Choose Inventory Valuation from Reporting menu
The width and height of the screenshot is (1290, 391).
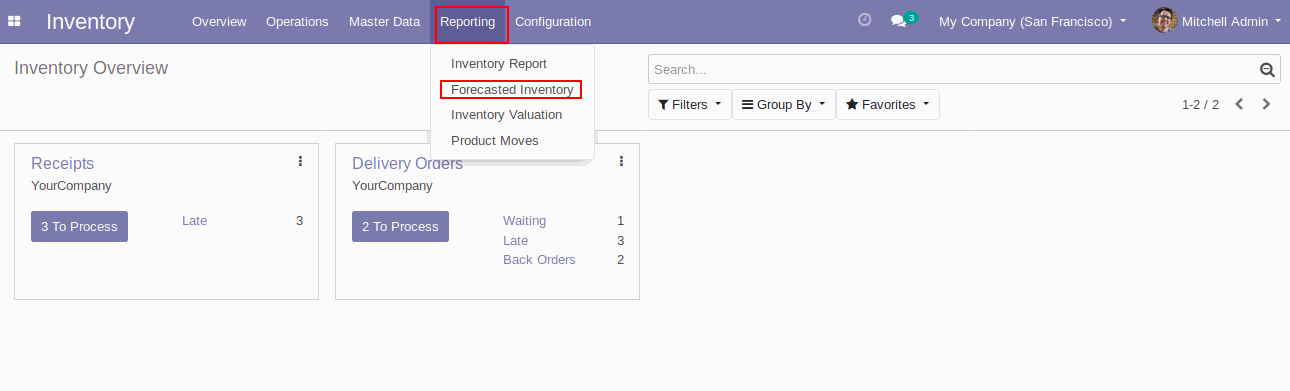point(506,115)
